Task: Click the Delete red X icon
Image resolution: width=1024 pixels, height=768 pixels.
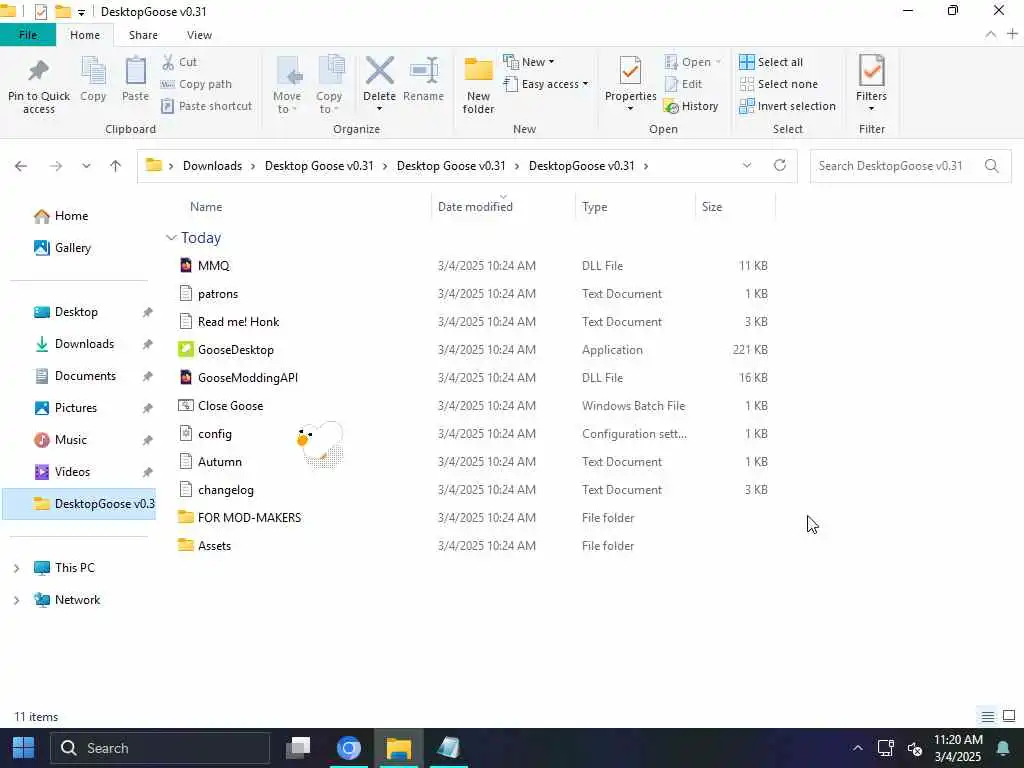Action: [x=379, y=71]
